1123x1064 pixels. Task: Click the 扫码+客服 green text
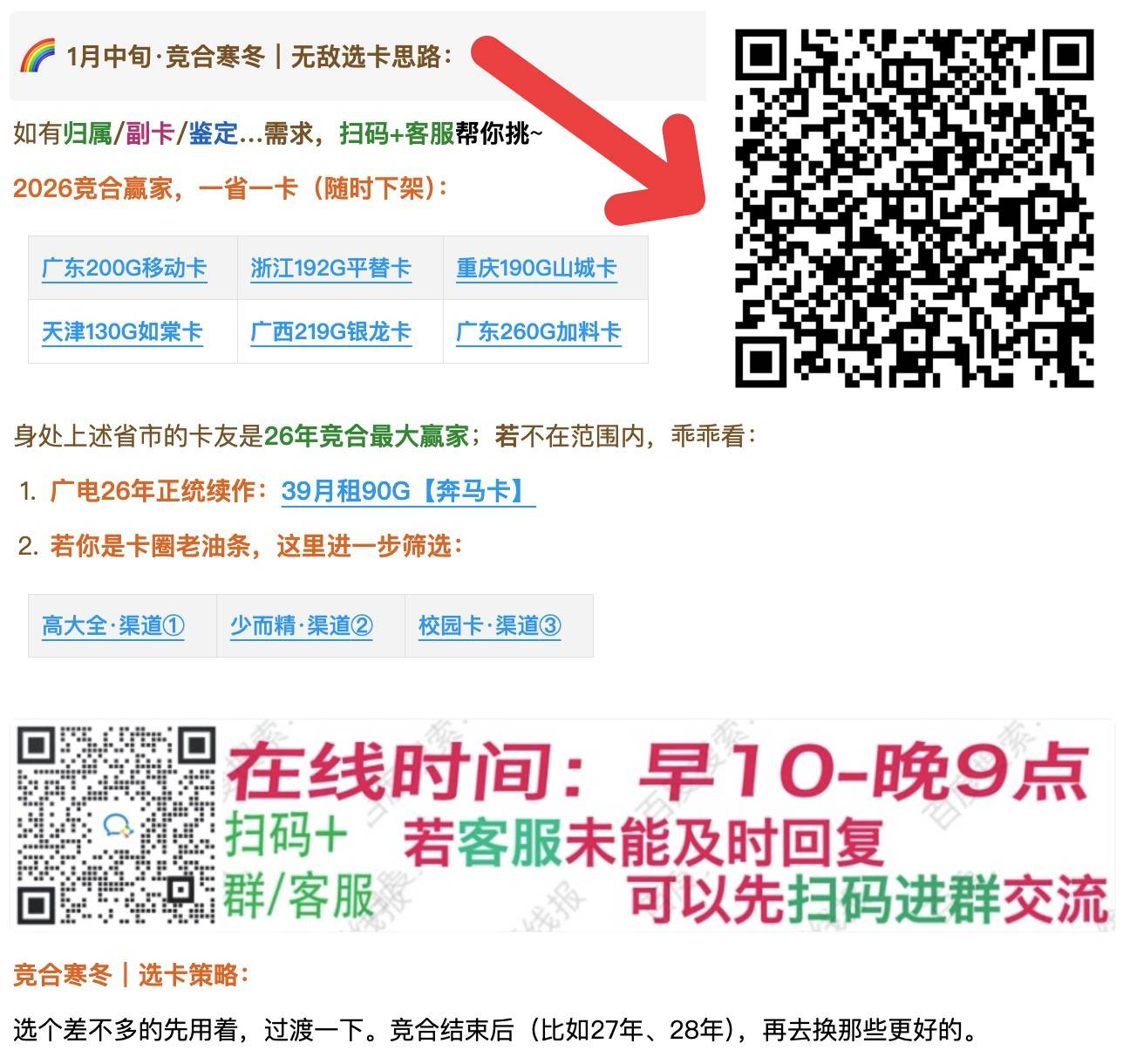click(397, 133)
